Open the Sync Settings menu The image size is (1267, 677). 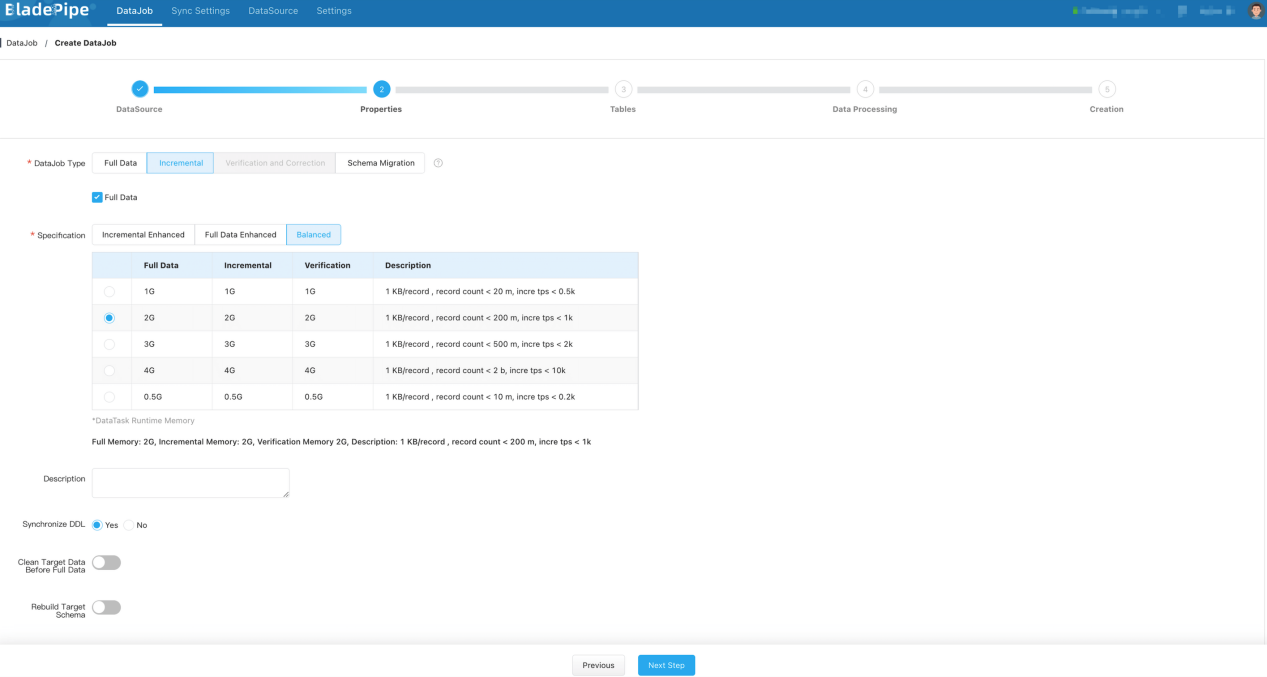[200, 11]
